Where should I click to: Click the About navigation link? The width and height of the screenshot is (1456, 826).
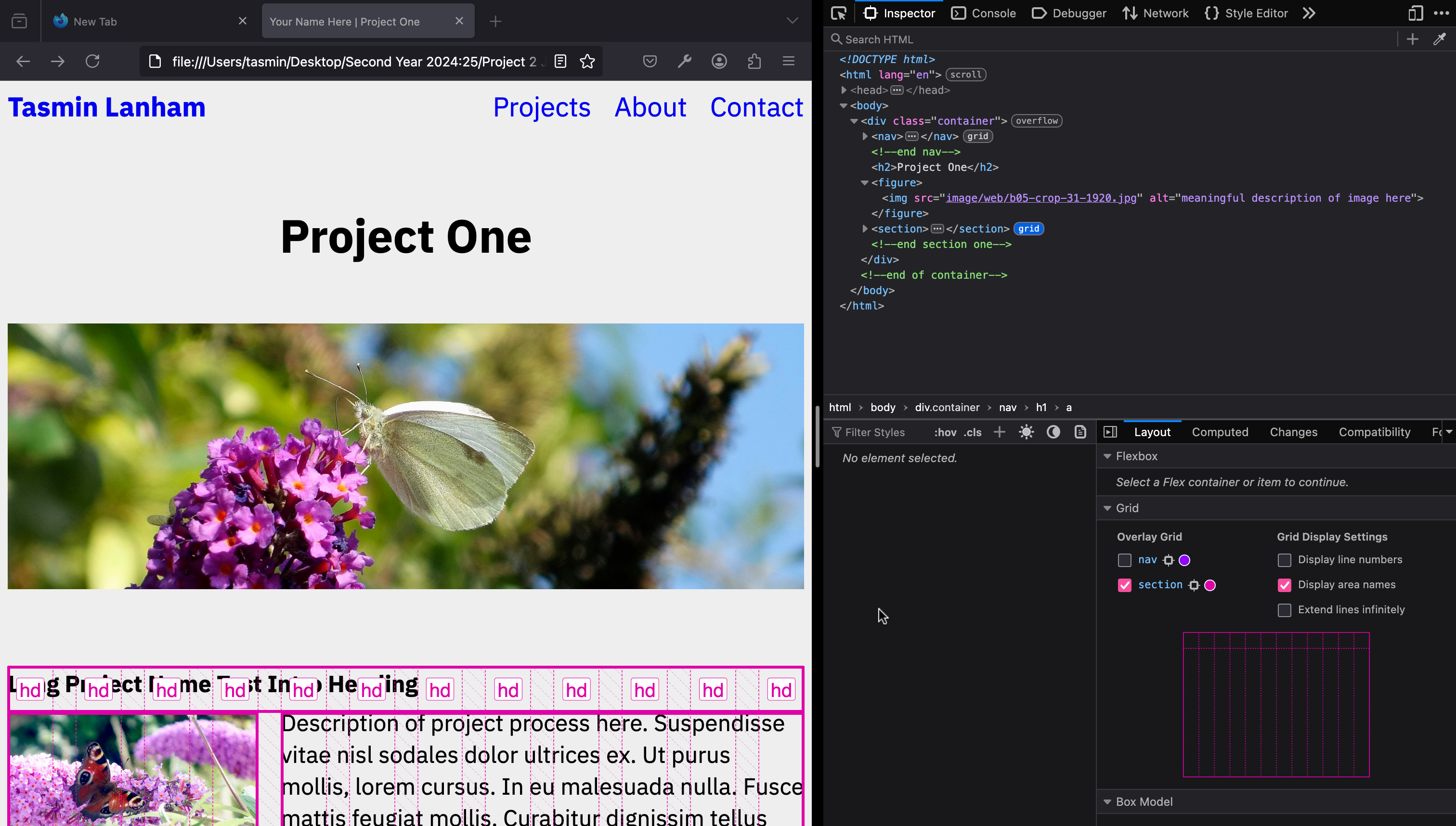pos(650,107)
